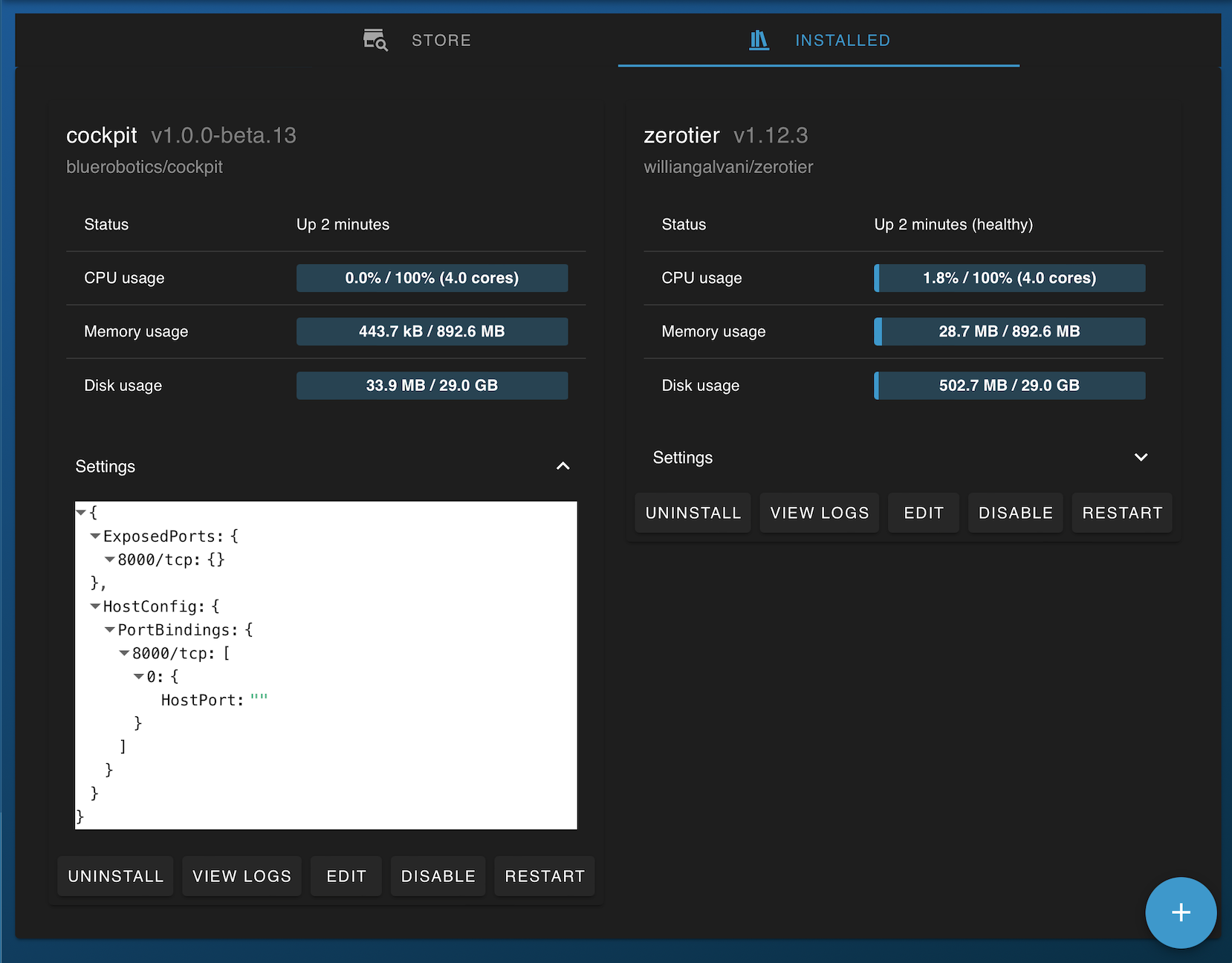
Task: Expand the zerotier Settings chevron
Action: pos(1141,457)
